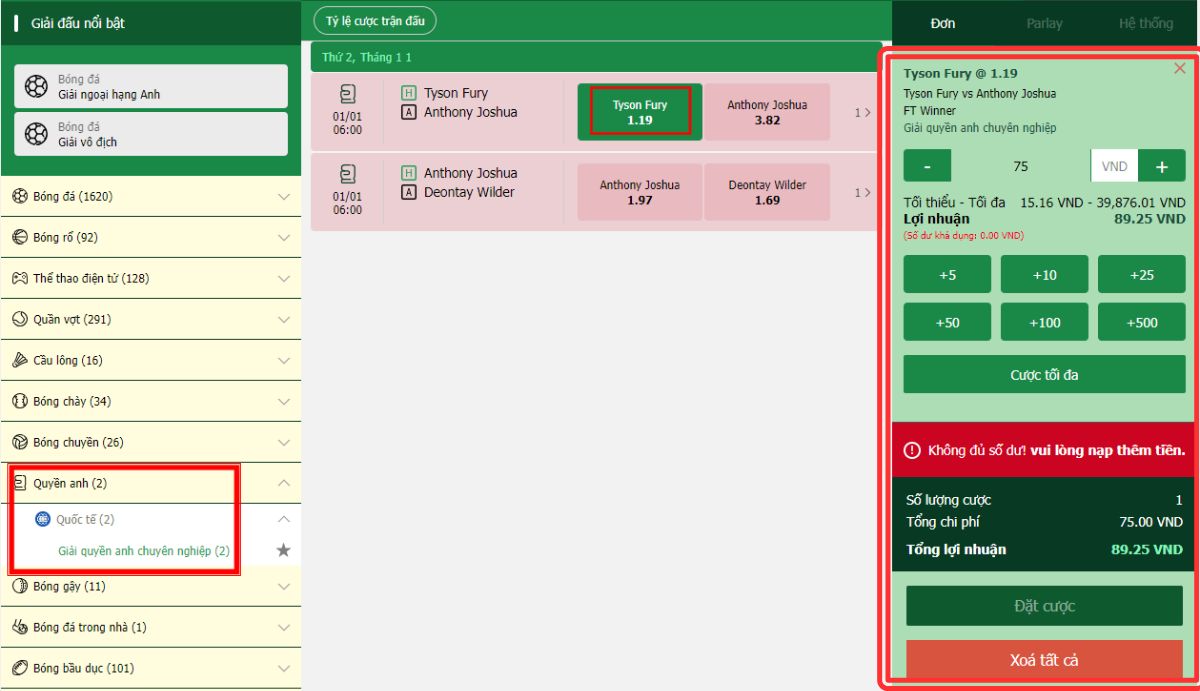Open more markets arrow for Fury vs Joshua
Screen dimensions: 1200x691
pyautogui.click(x=861, y=113)
